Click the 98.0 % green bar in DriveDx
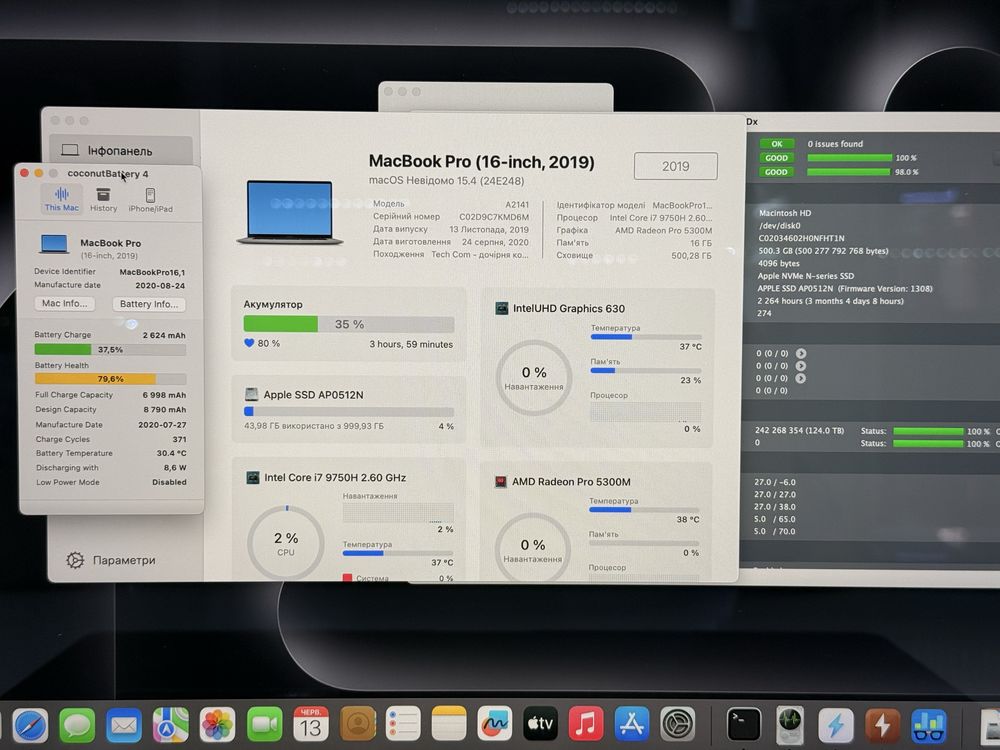 (849, 172)
